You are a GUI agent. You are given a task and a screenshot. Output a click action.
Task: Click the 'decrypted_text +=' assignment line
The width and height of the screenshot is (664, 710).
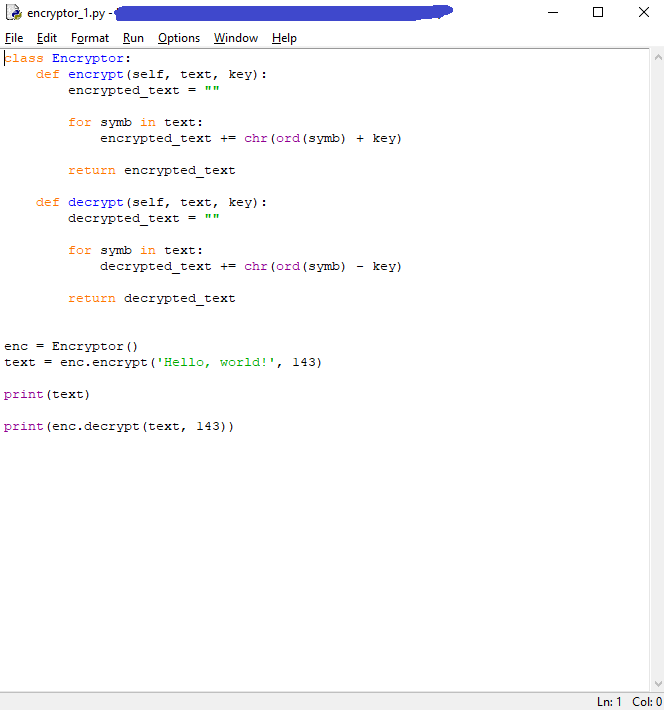point(251,266)
